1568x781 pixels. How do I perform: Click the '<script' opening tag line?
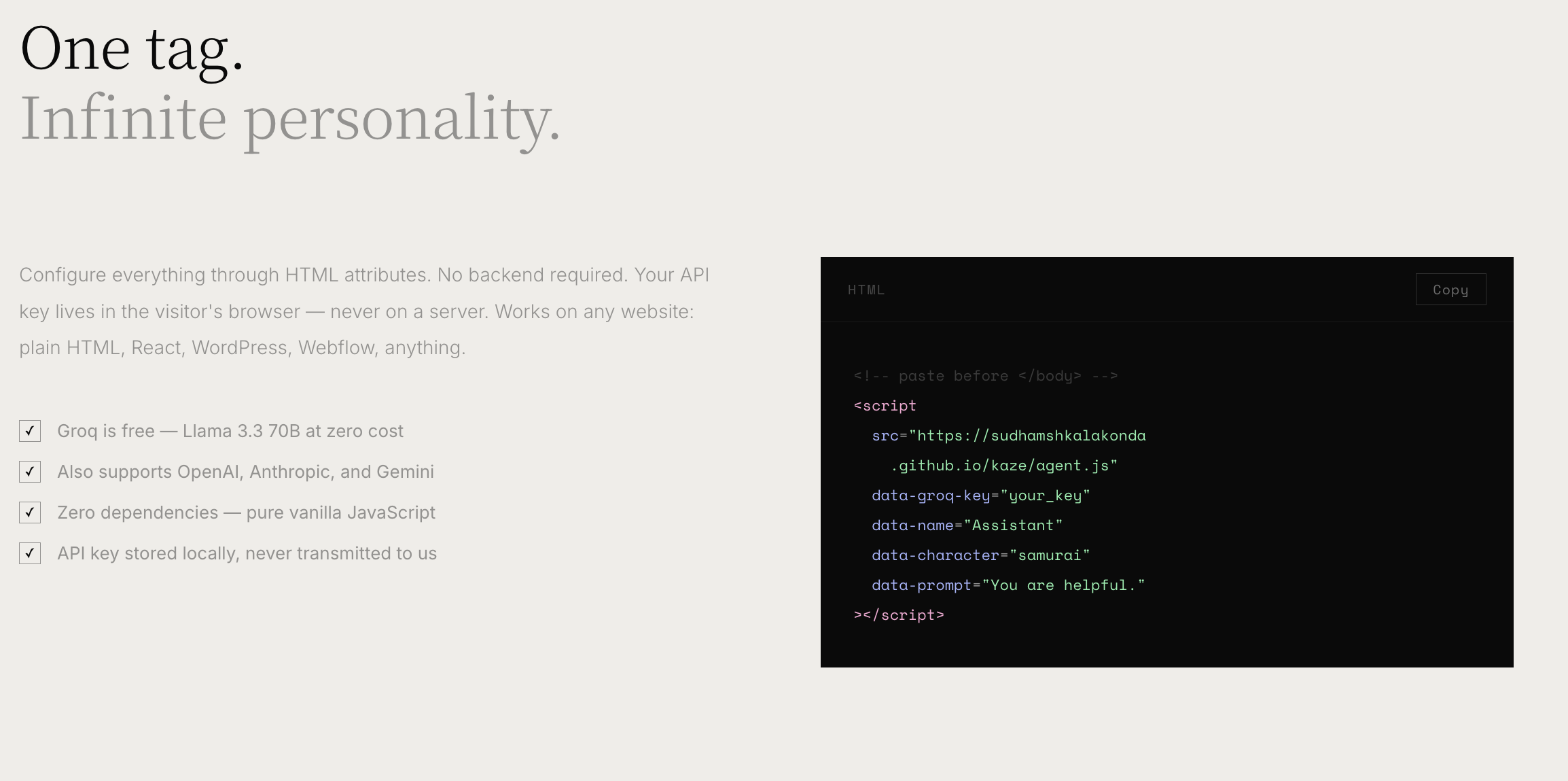click(885, 406)
